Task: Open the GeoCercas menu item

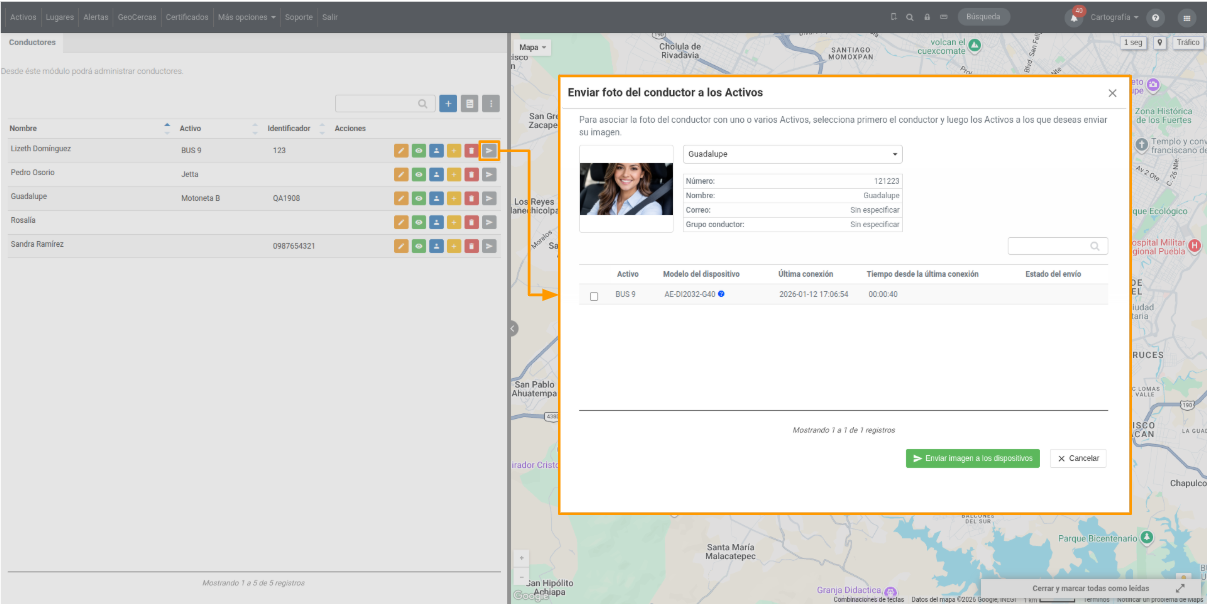Action: pyautogui.click(x=137, y=17)
